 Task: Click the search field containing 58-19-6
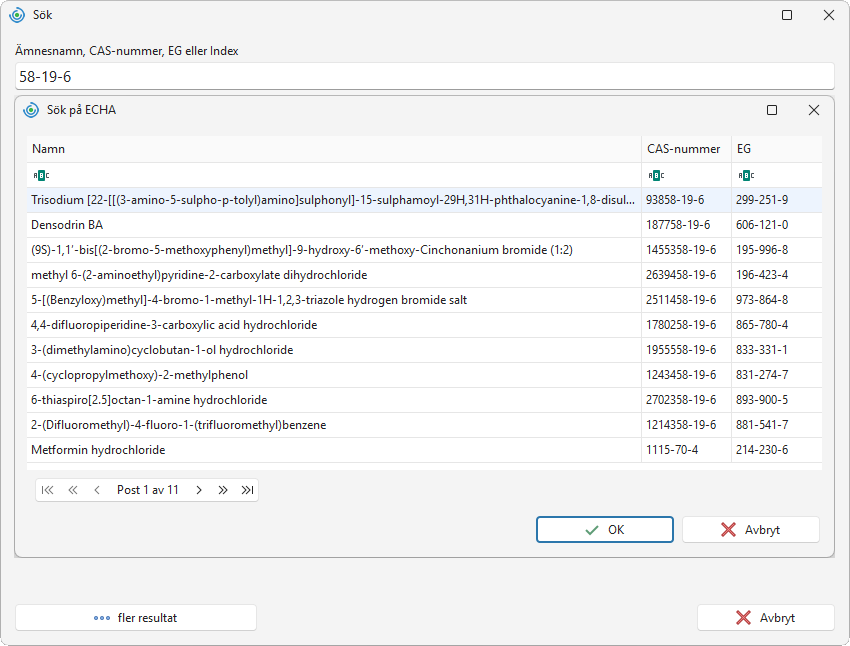click(x=424, y=76)
